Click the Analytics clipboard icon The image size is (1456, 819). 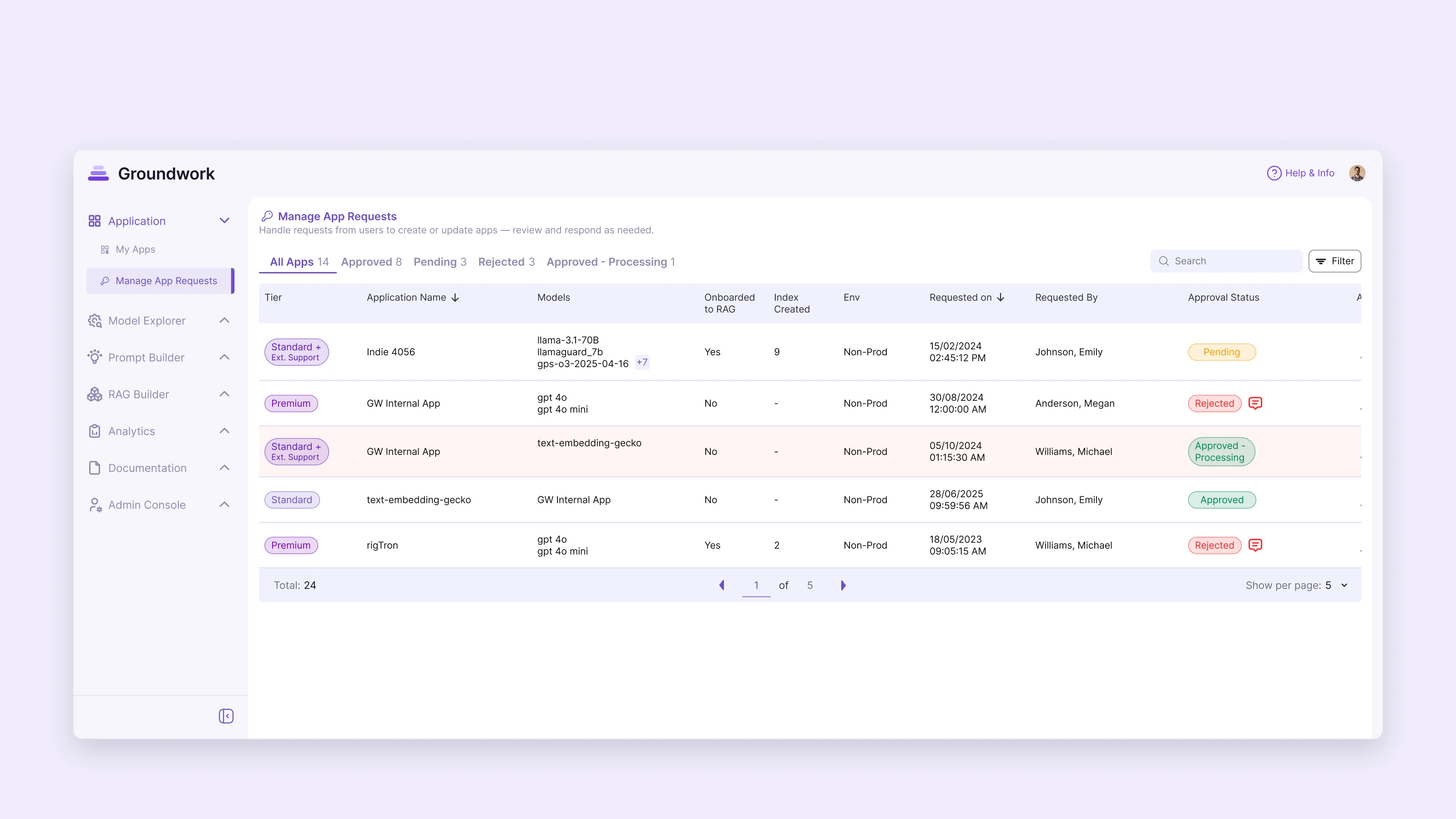[95, 431]
